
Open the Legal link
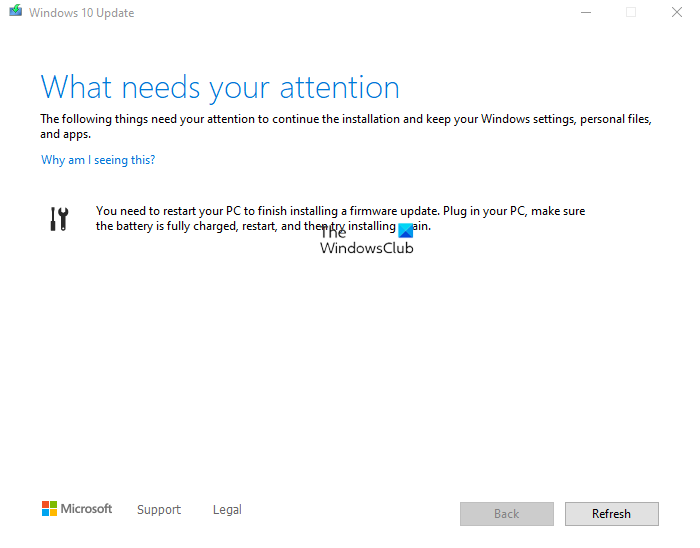pos(227,509)
